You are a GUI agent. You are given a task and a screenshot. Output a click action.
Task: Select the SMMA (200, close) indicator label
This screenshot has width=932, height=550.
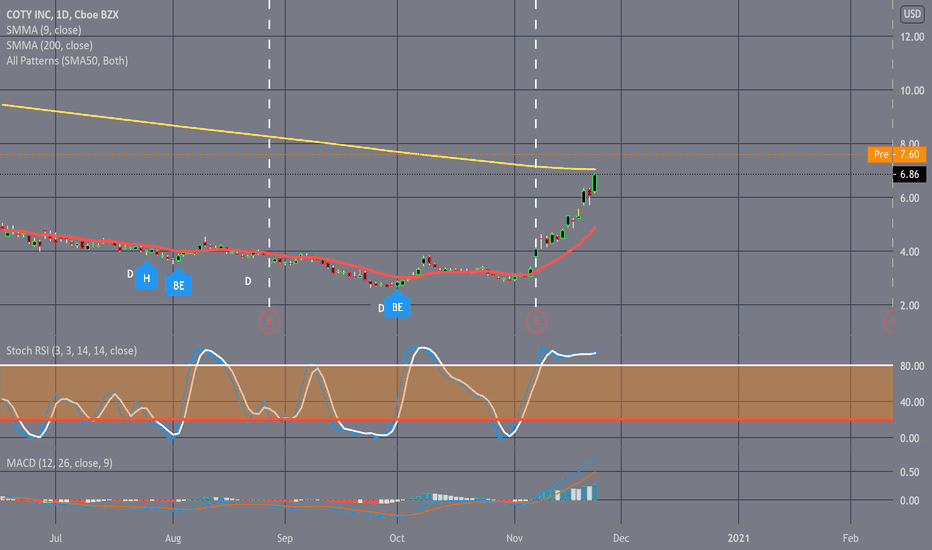[x=49, y=45]
